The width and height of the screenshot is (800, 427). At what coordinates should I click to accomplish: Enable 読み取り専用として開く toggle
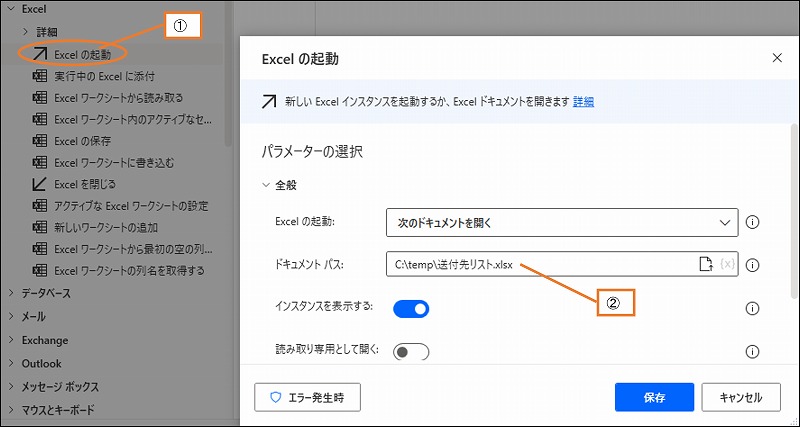pos(411,351)
